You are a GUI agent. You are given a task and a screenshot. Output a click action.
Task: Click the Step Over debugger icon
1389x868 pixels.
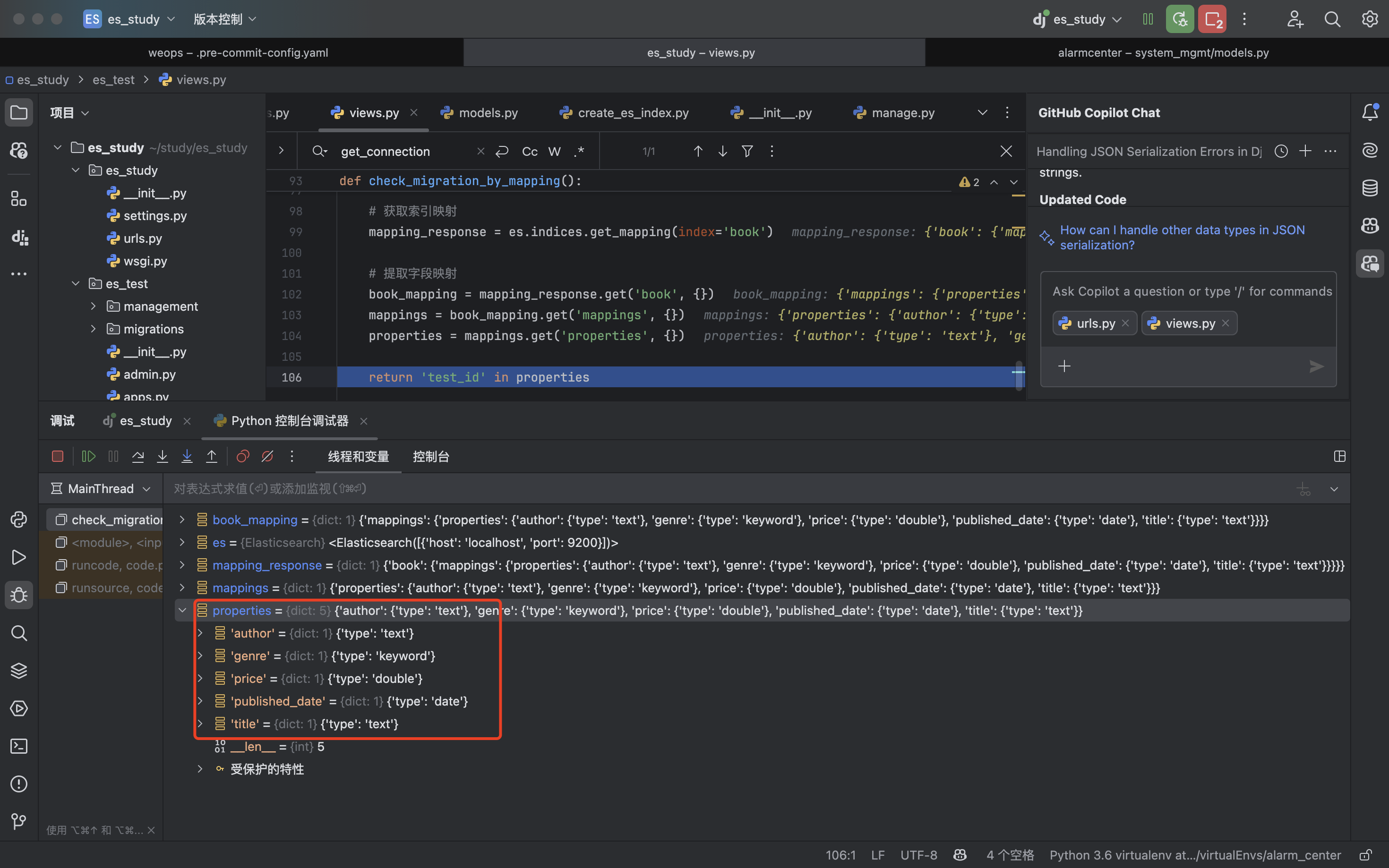pyautogui.click(x=138, y=456)
